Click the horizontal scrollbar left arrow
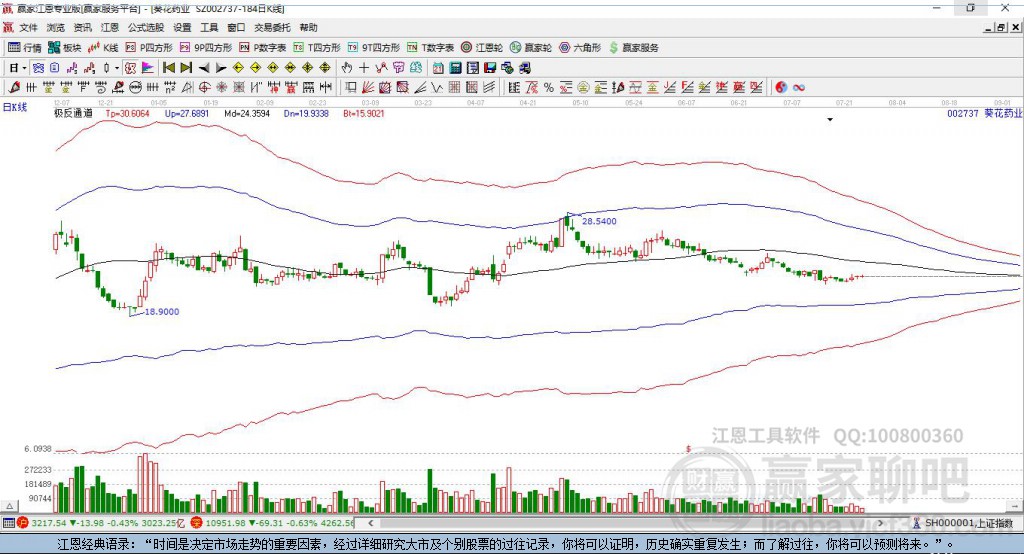 click(371, 523)
